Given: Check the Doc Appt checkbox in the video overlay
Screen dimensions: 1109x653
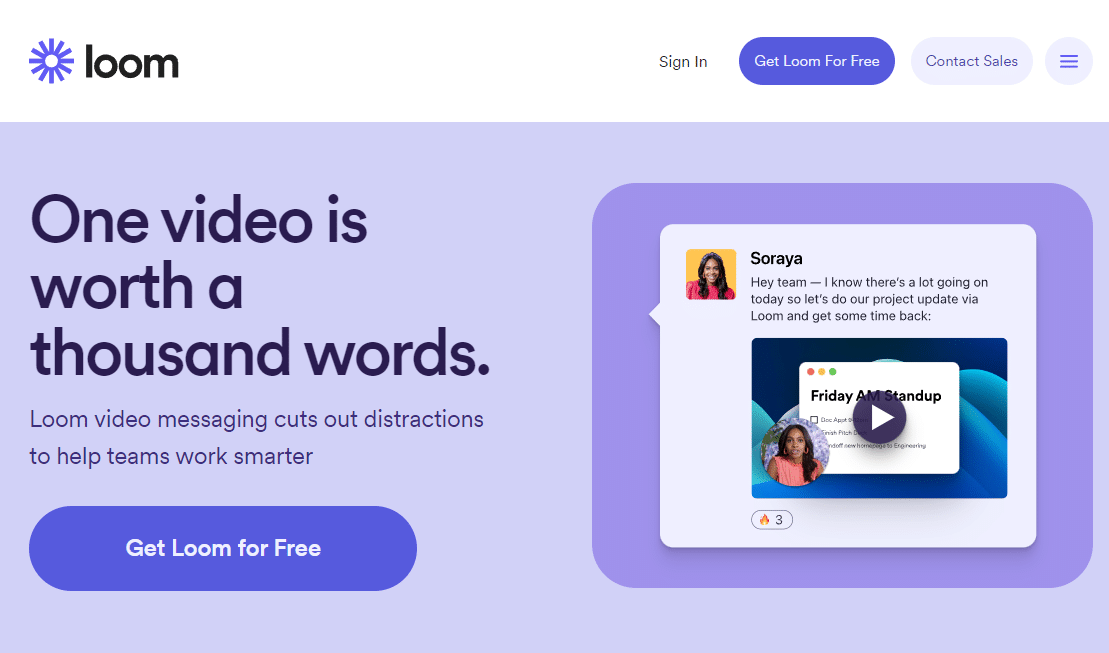Looking at the screenshot, I should tap(814, 419).
